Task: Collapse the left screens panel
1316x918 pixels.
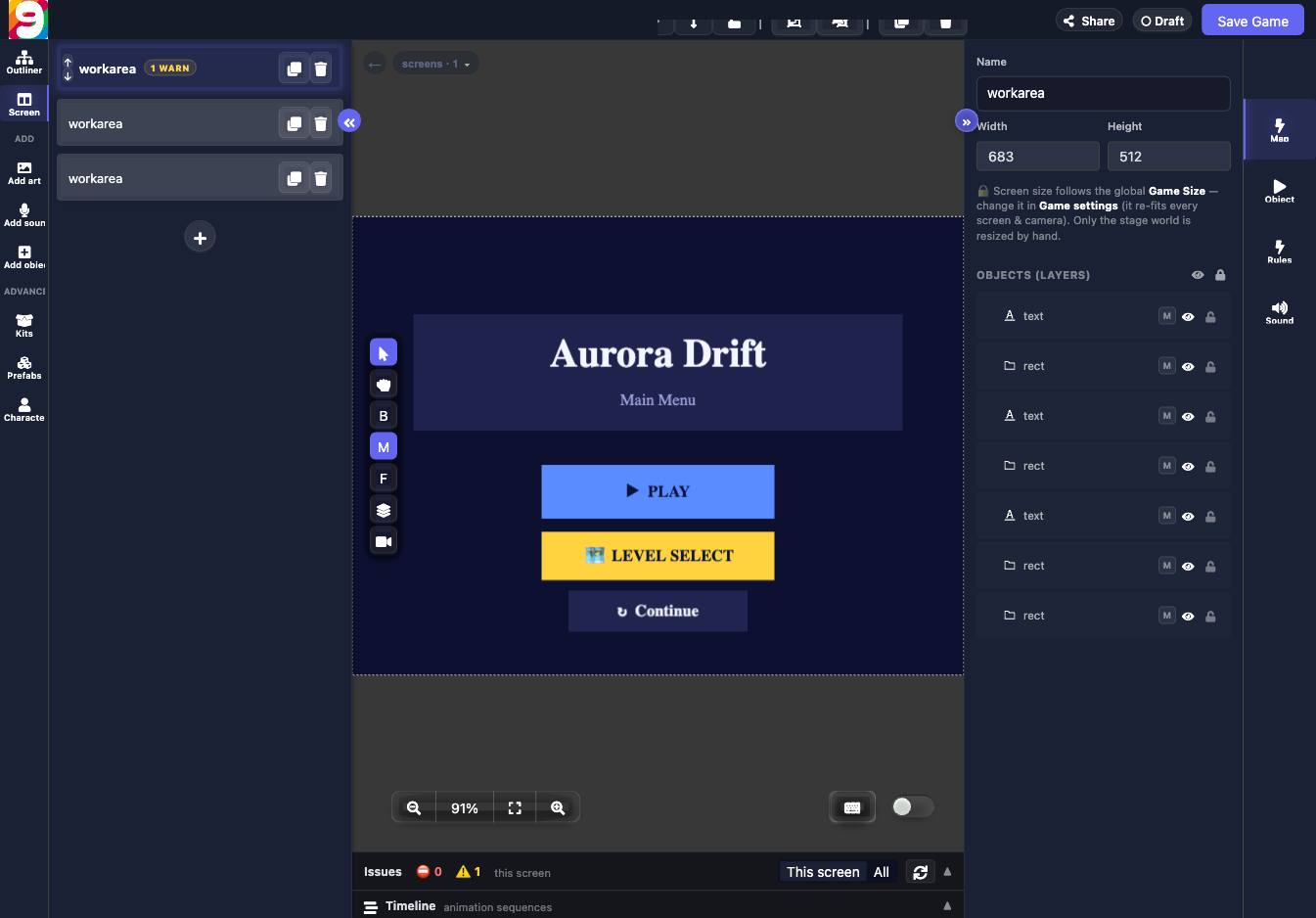Action: coord(349,121)
